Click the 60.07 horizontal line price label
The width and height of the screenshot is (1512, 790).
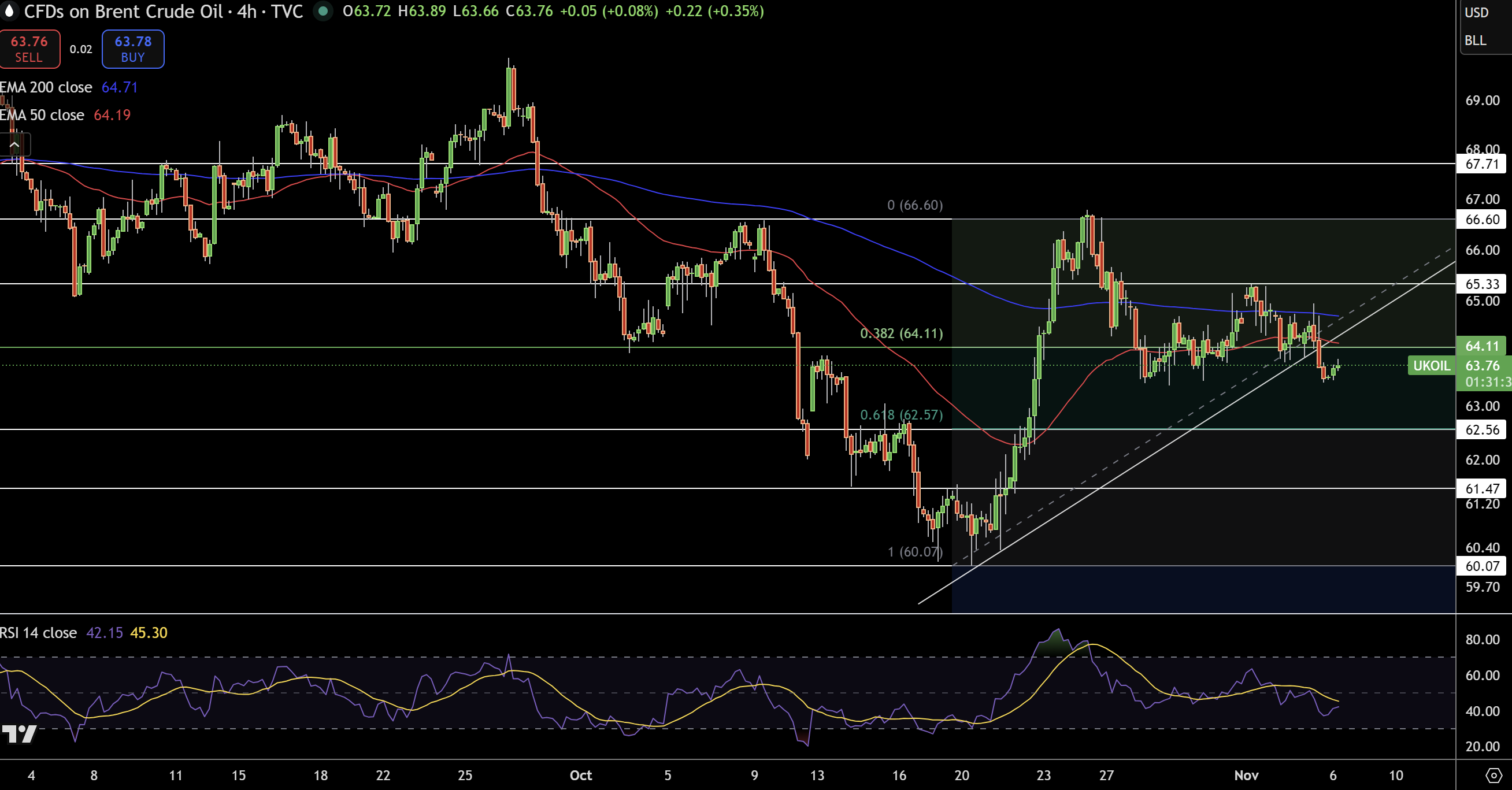(1481, 566)
